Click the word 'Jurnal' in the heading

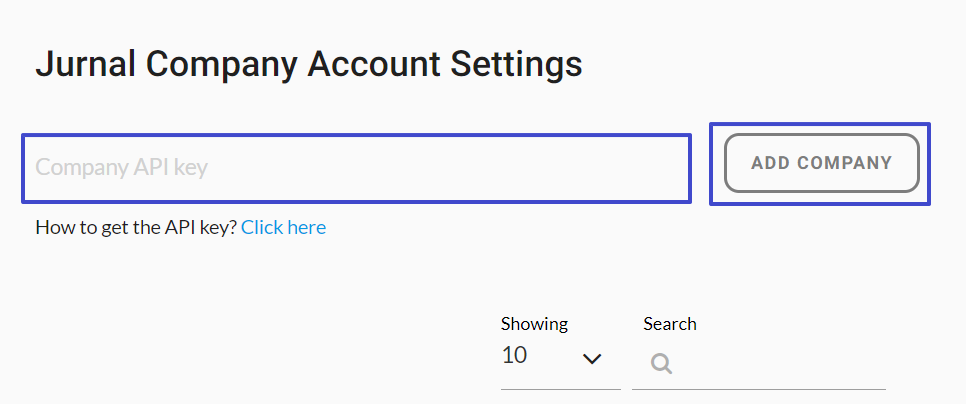tap(86, 63)
